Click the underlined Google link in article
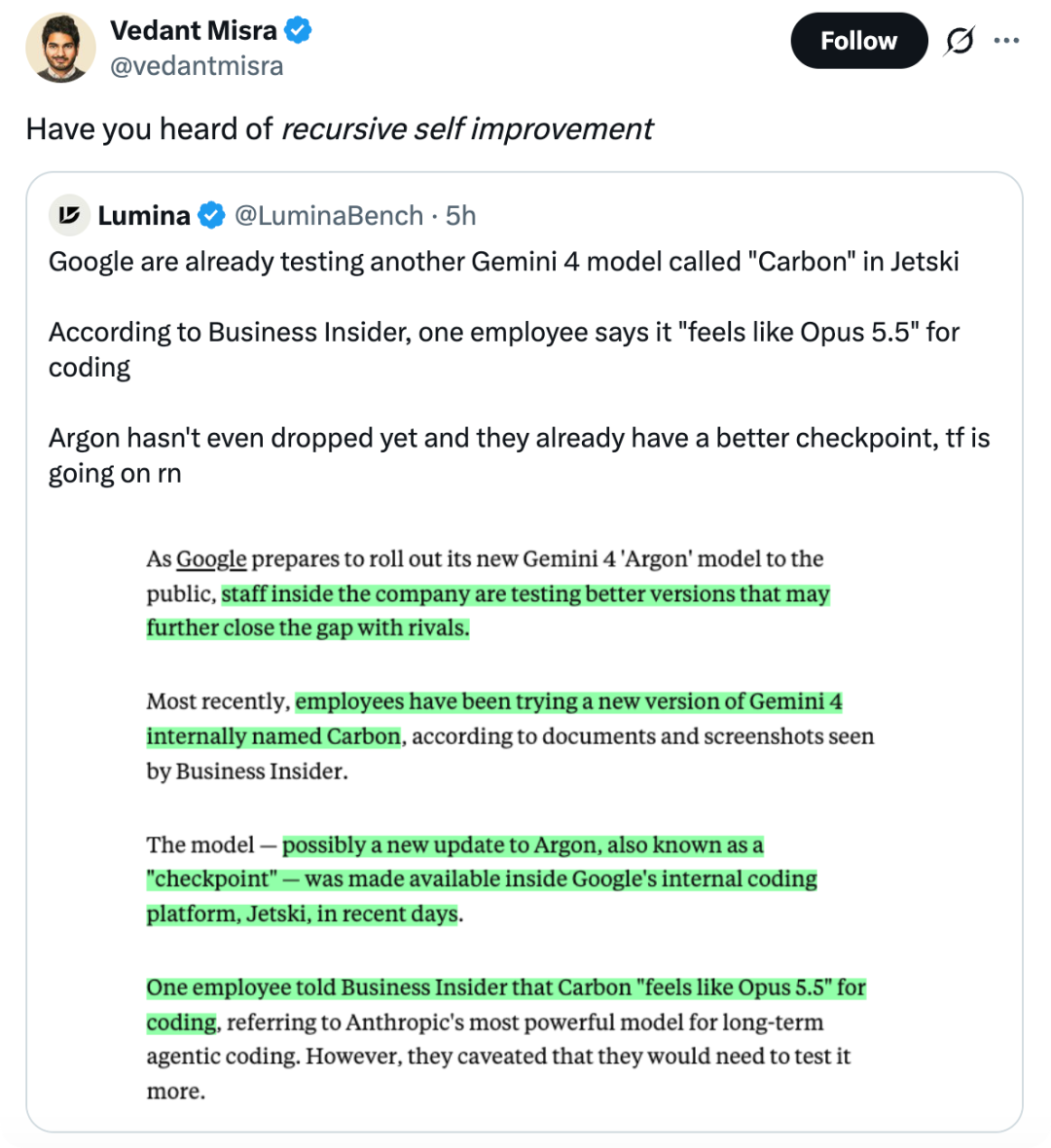This screenshot has width=1051, height=1148. pos(211,558)
